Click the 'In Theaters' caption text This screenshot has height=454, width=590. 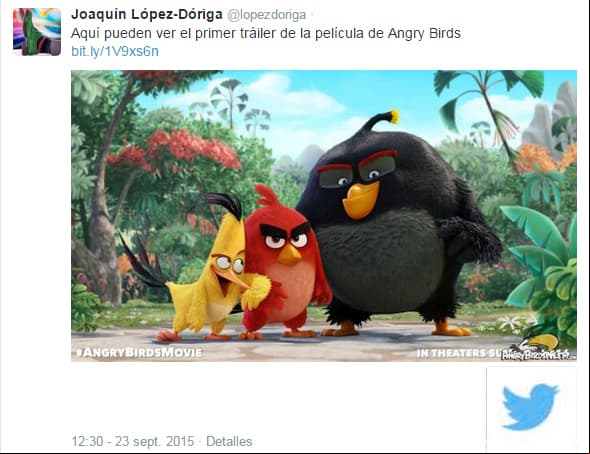[x=459, y=353]
